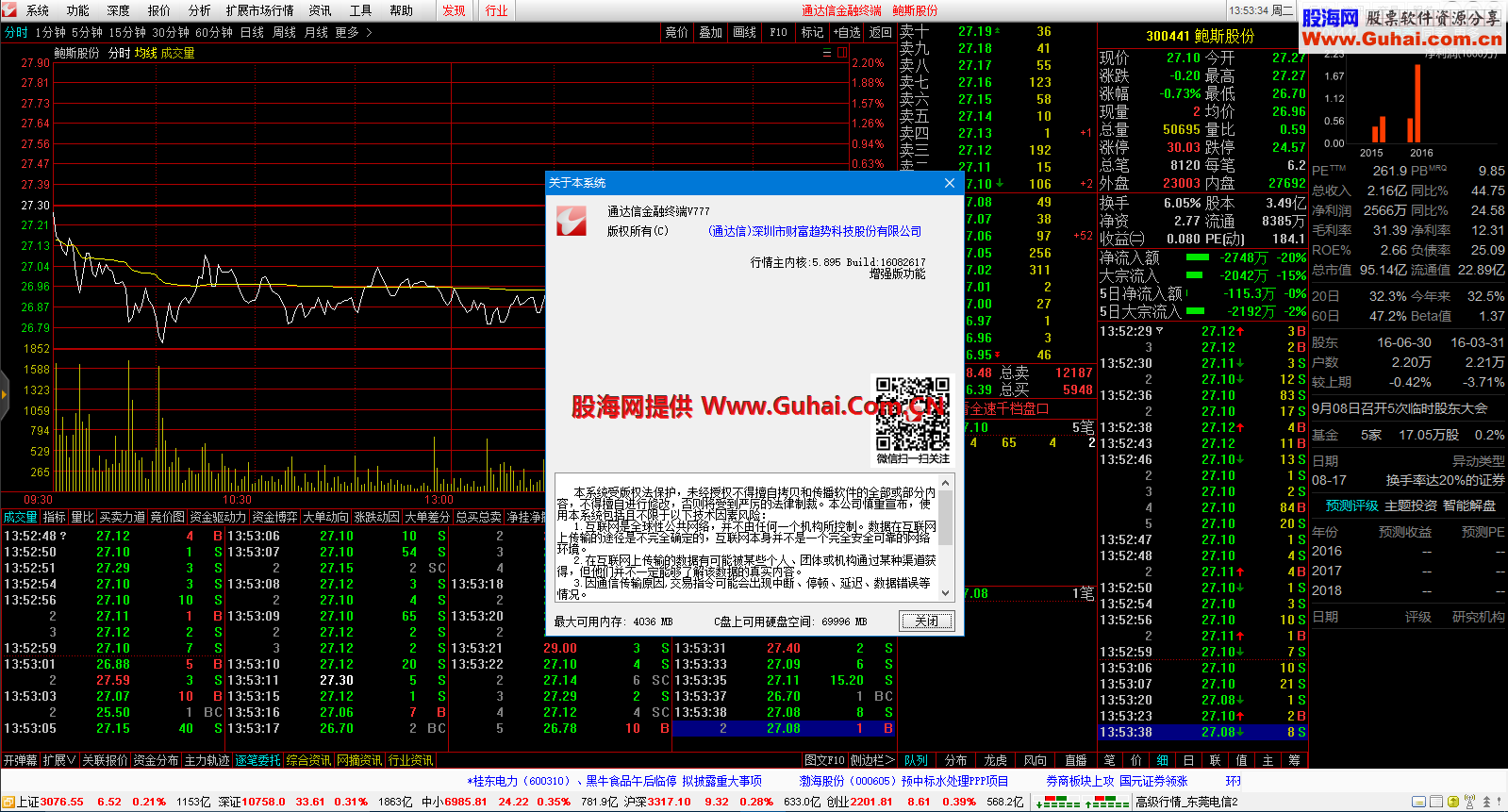Click the +自选 toolbar button

click(x=847, y=32)
